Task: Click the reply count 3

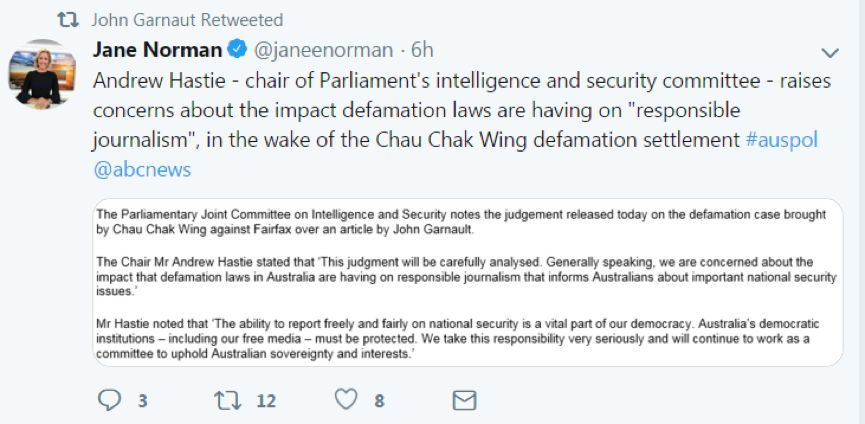Action: click(142, 401)
